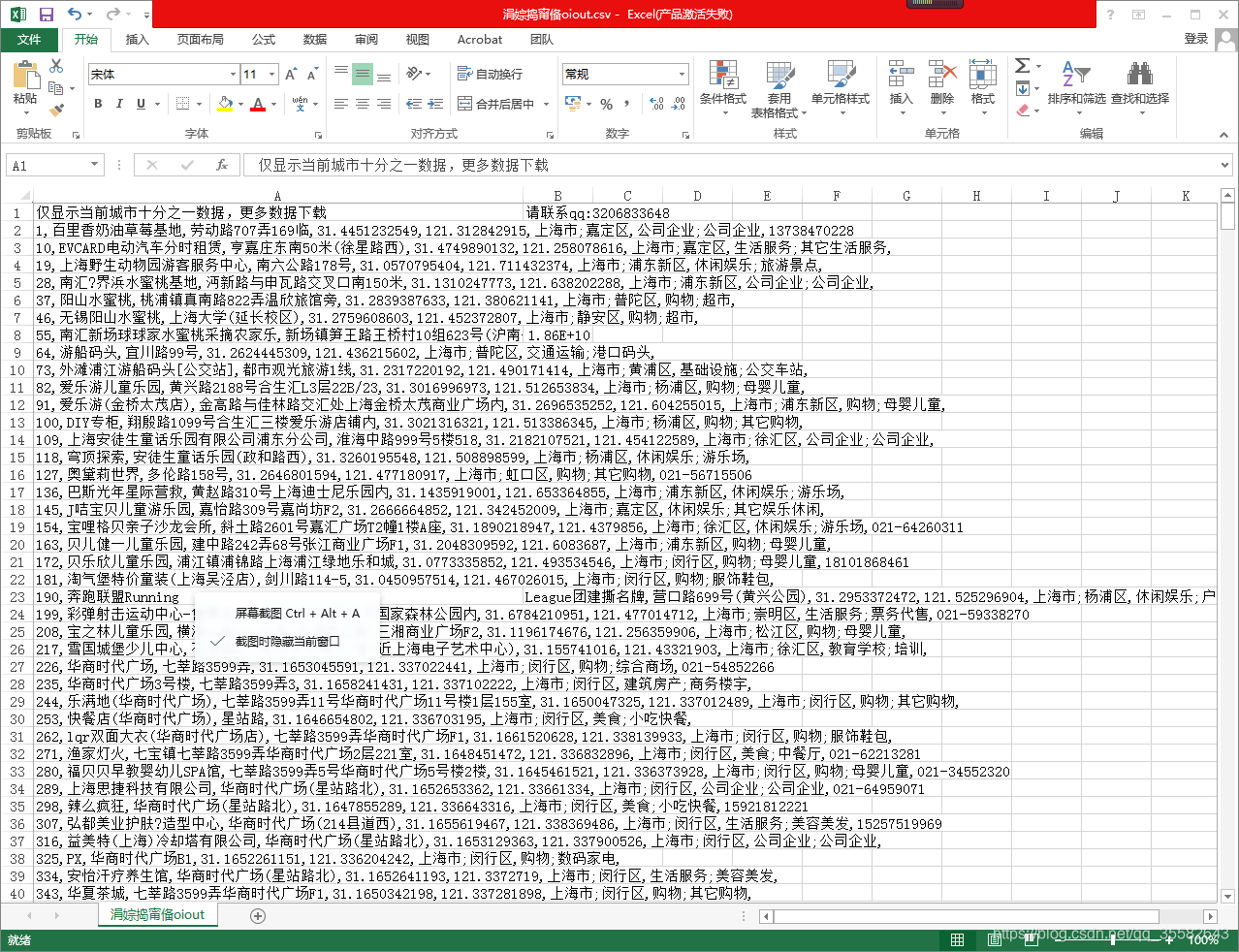
Task: Click the increase indent icon
Action: [x=435, y=104]
